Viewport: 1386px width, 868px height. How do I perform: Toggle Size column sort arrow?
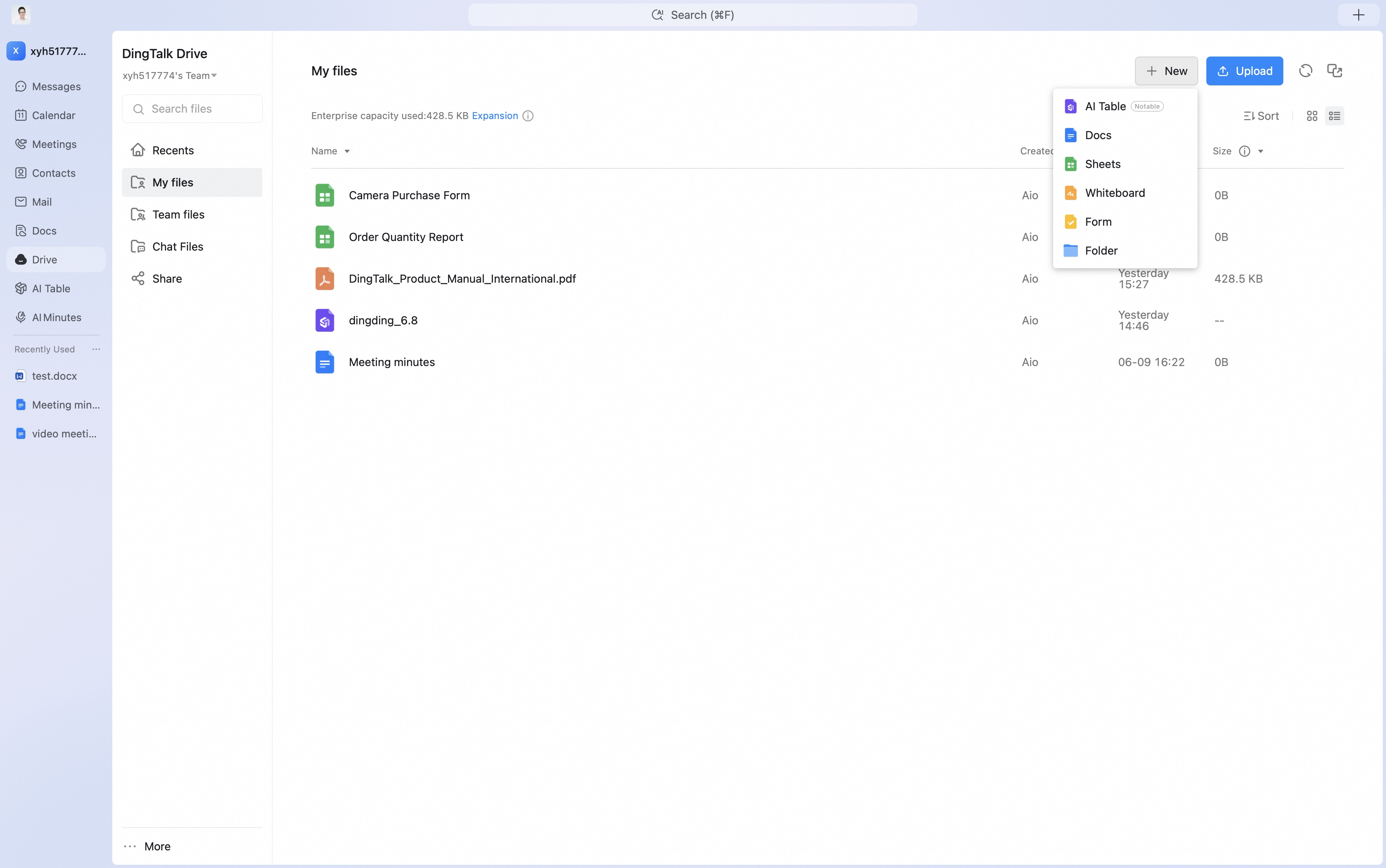tap(1261, 152)
